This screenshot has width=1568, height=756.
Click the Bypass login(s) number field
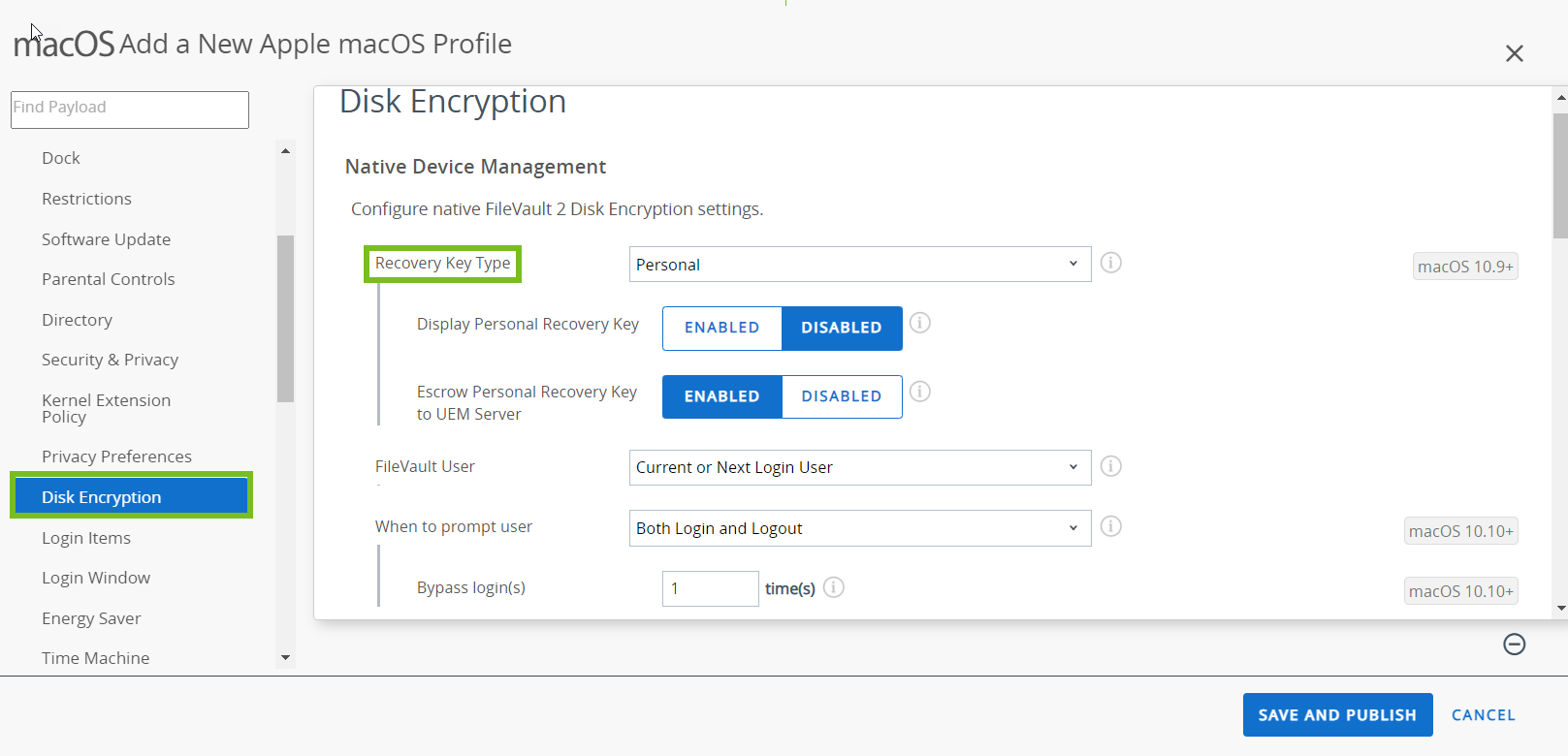coord(710,588)
